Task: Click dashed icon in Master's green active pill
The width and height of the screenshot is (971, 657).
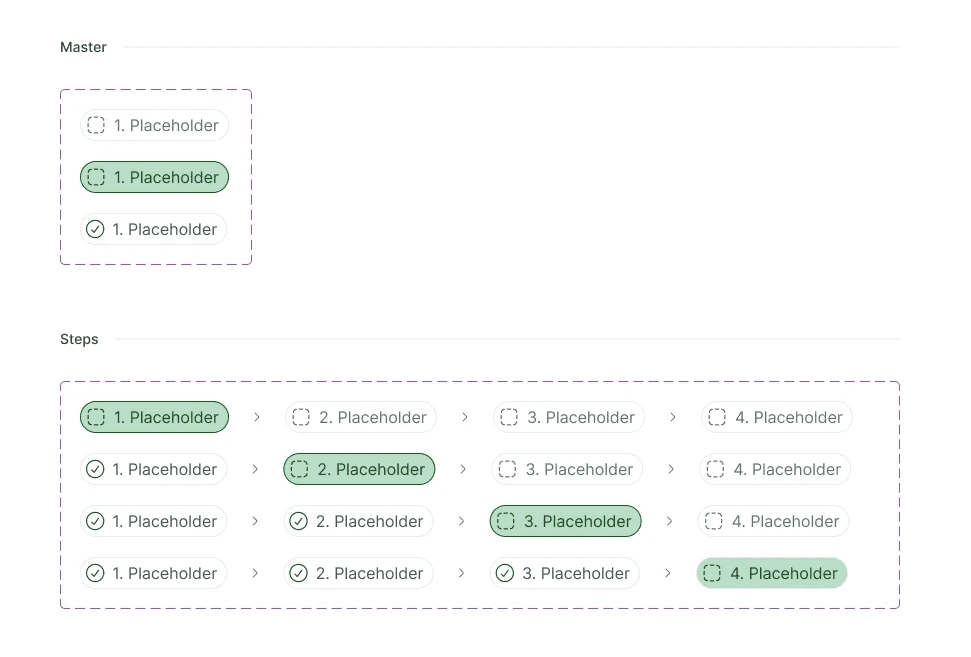Action: pos(96,177)
